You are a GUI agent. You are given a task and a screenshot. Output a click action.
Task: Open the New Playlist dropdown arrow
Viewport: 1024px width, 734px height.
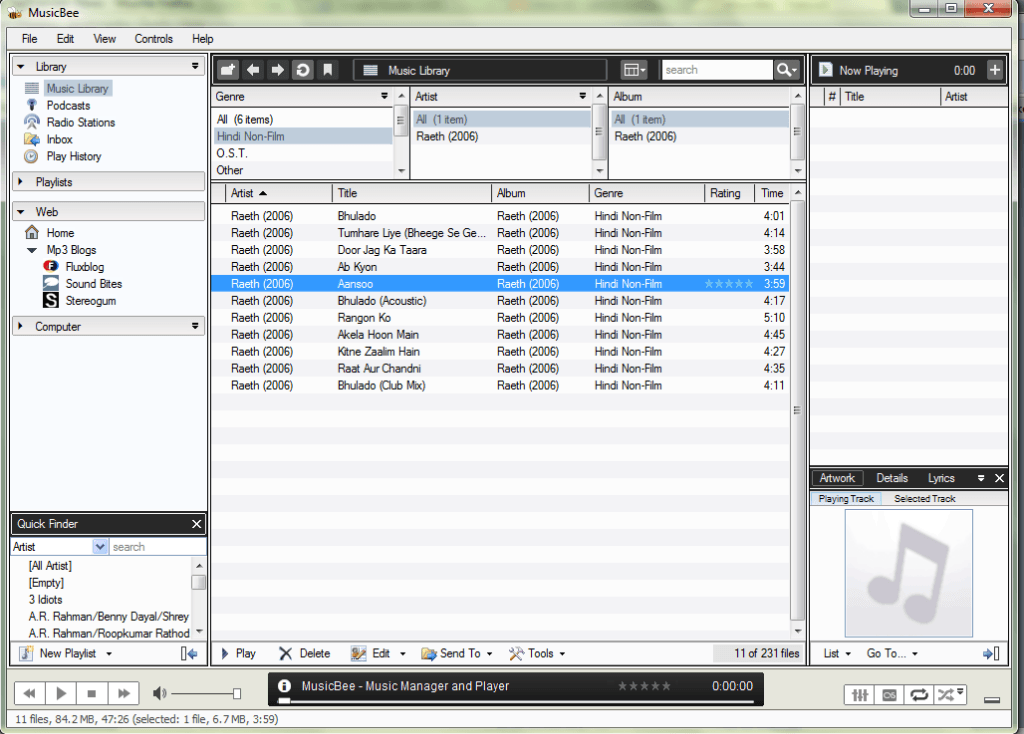[109, 654]
